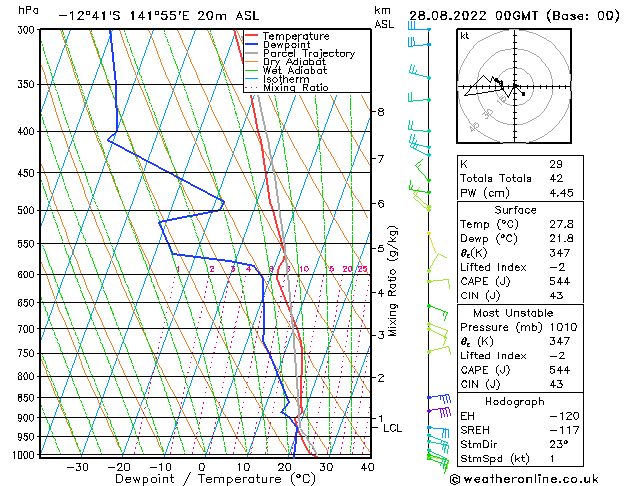Viewport: 629px width, 486px height.
Task: Click the -10 temperature axis tick label
Action: (160, 468)
